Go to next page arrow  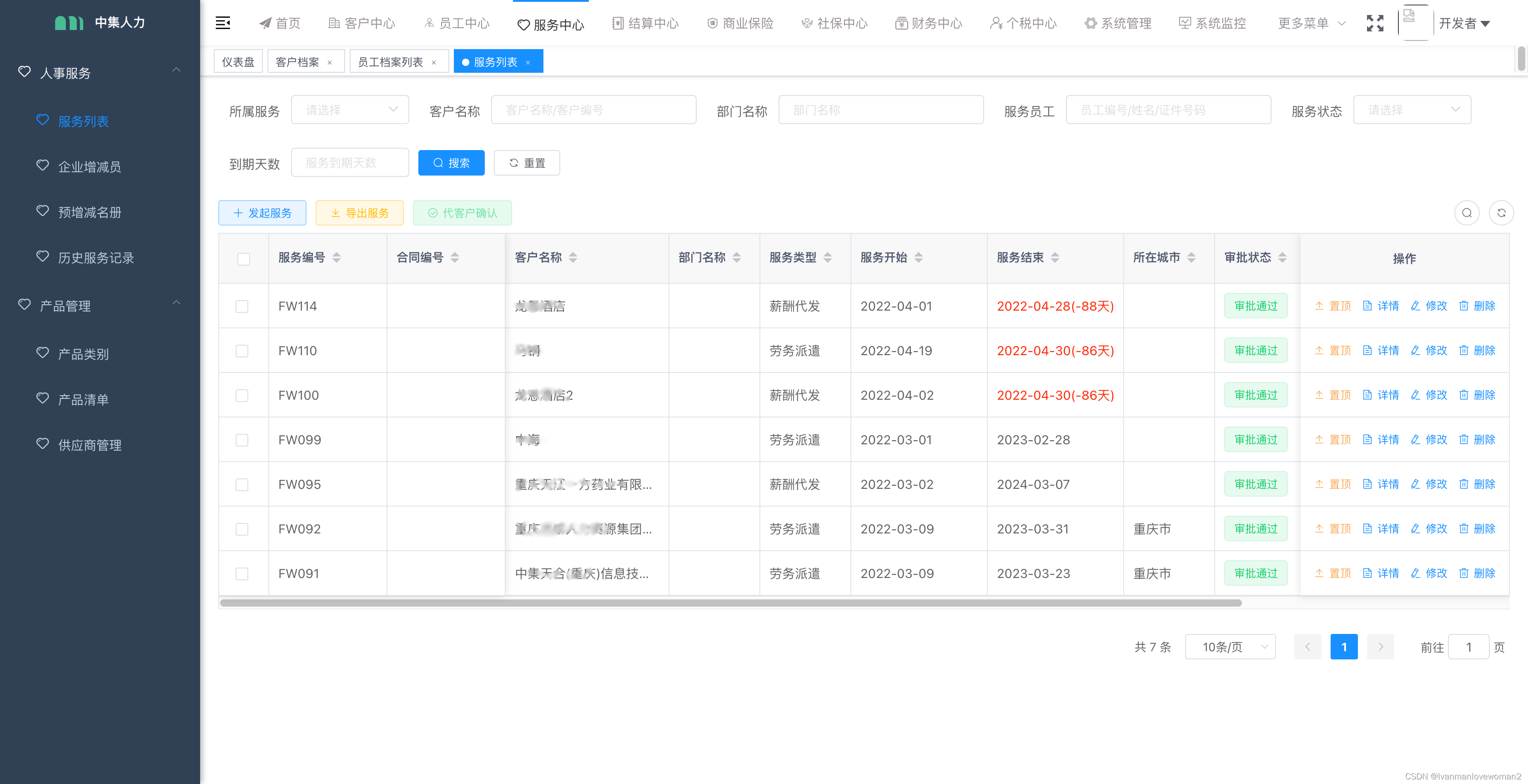pyautogui.click(x=1380, y=646)
